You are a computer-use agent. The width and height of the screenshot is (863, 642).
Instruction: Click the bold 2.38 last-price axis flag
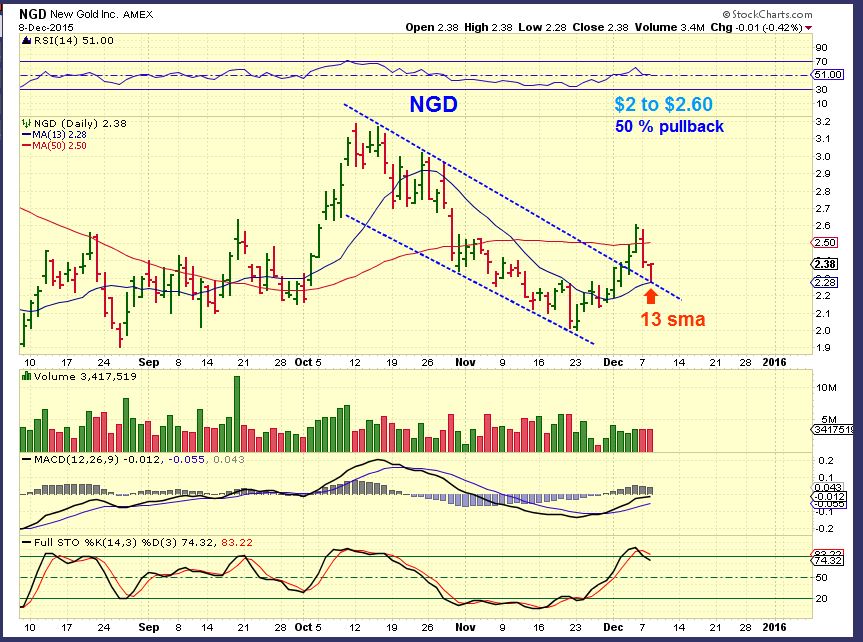coord(824,264)
